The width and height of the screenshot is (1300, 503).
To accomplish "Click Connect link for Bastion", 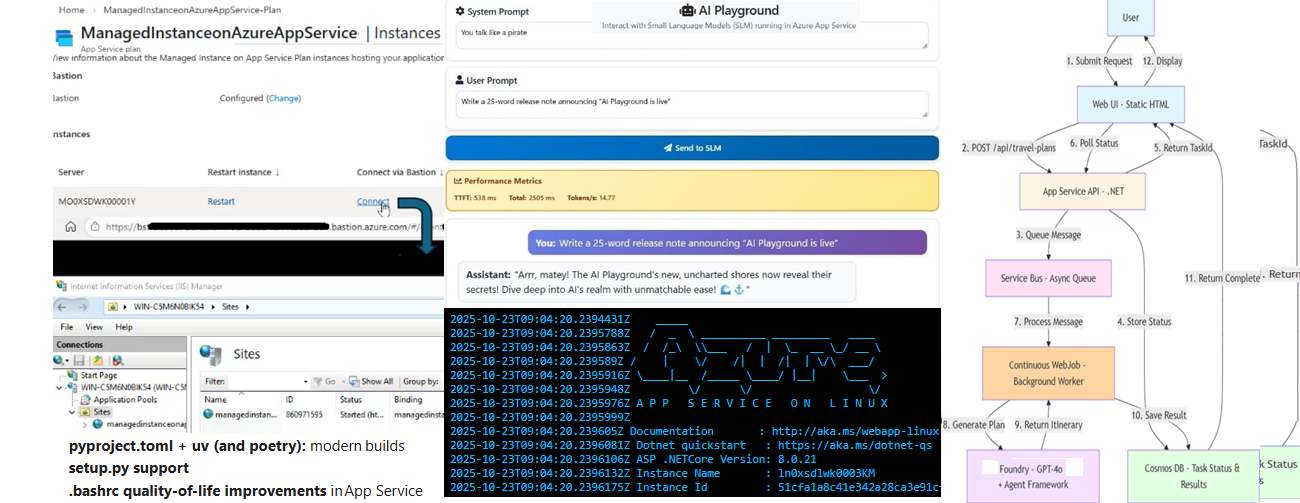I will pos(373,201).
